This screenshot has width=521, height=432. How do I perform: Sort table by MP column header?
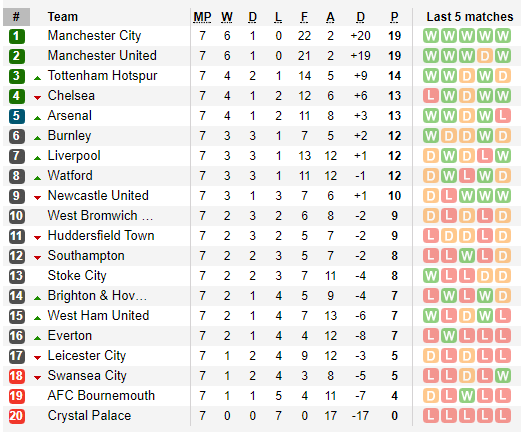pos(202,17)
